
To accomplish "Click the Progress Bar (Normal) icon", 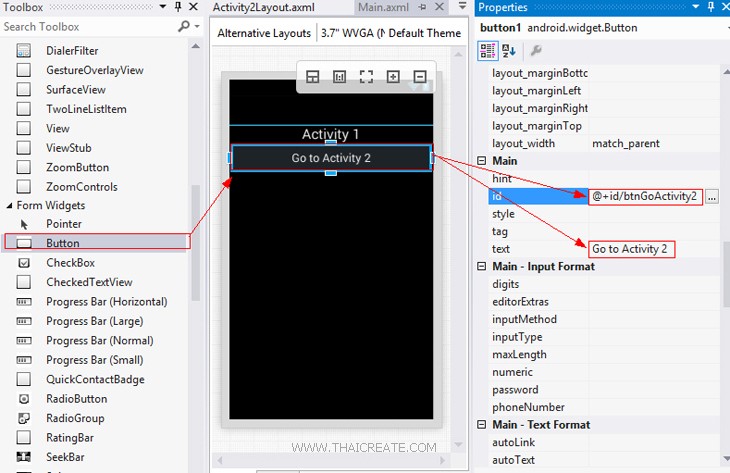I will point(24,341).
